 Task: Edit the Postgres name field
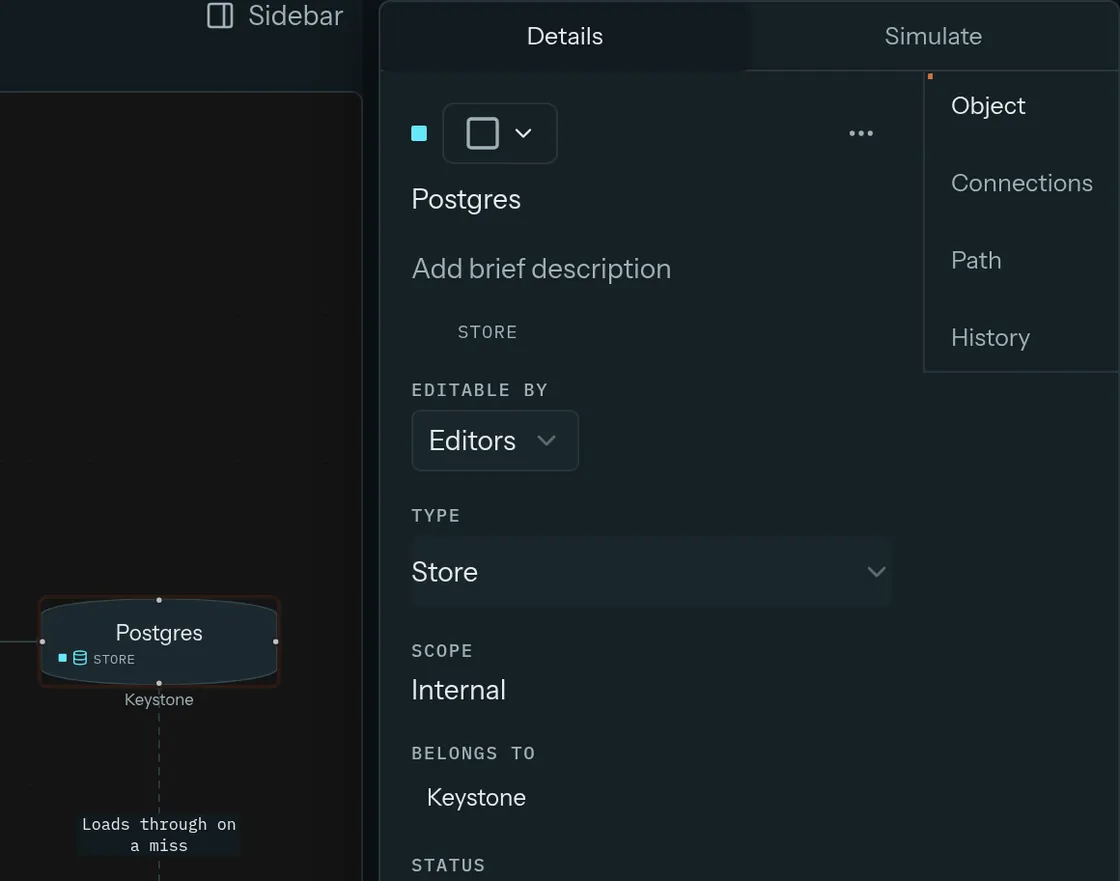pyautogui.click(x=466, y=199)
